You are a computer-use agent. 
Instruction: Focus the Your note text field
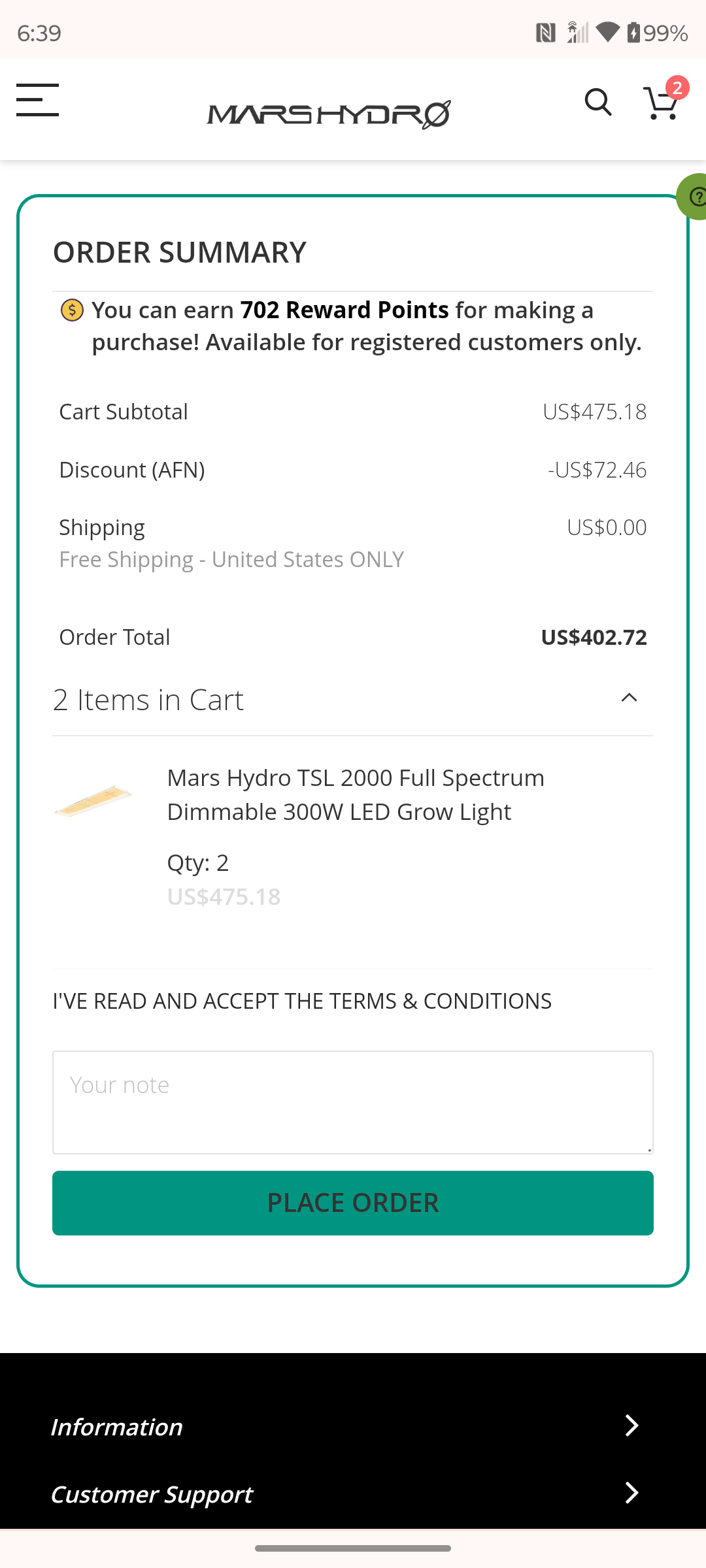pos(353,1102)
